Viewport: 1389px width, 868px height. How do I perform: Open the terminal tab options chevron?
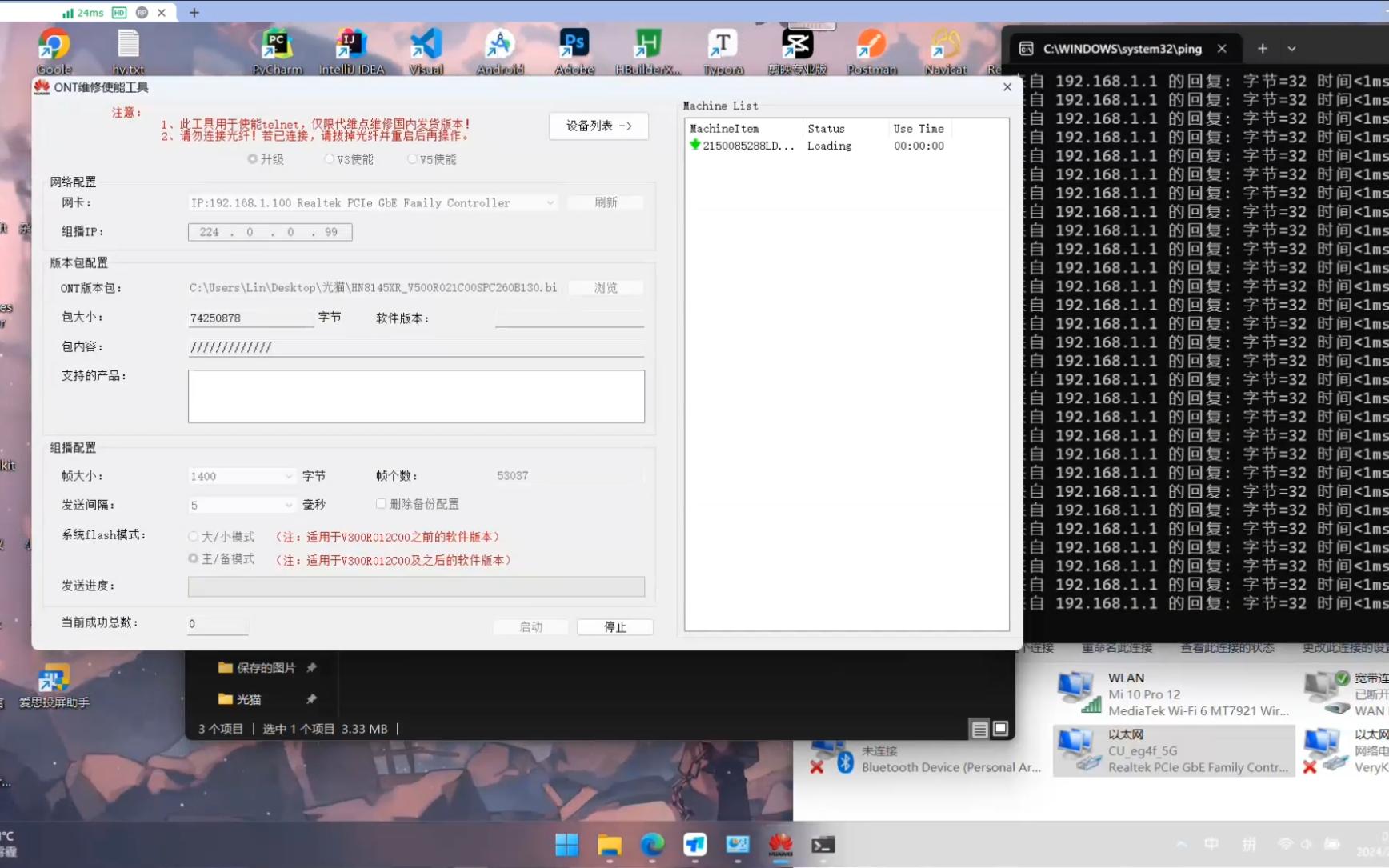coord(1291,48)
